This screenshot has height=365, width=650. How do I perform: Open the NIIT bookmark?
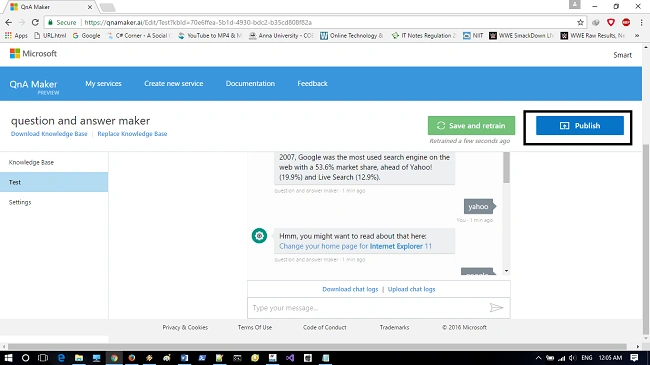coord(473,36)
